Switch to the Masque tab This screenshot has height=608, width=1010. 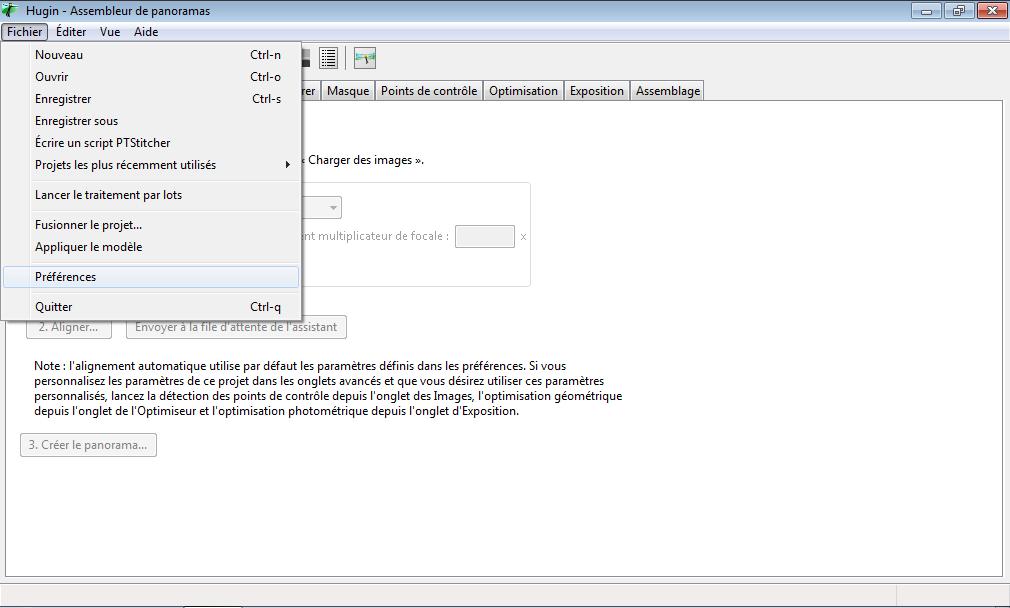[x=348, y=91]
